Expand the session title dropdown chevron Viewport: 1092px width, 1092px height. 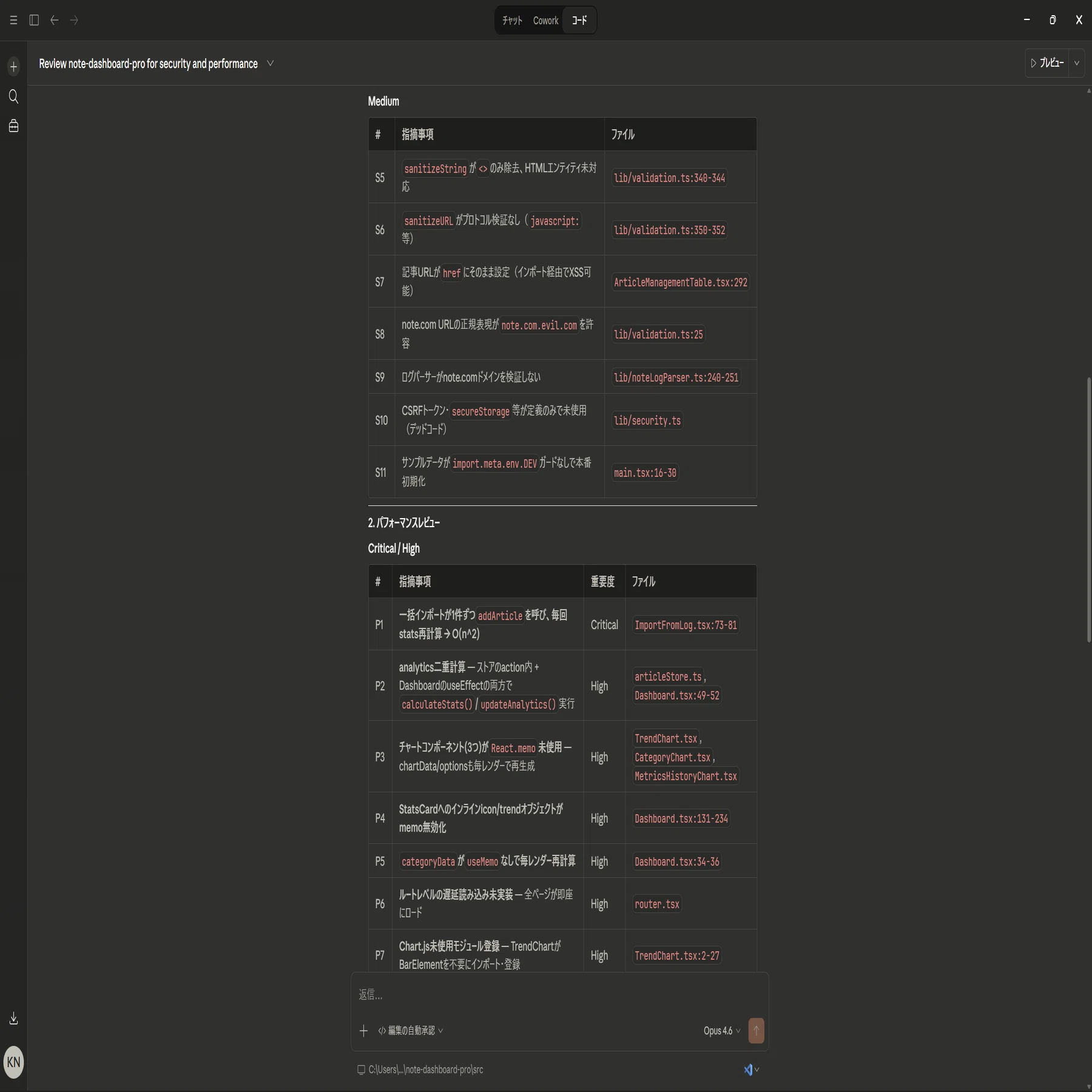[x=270, y=64]
